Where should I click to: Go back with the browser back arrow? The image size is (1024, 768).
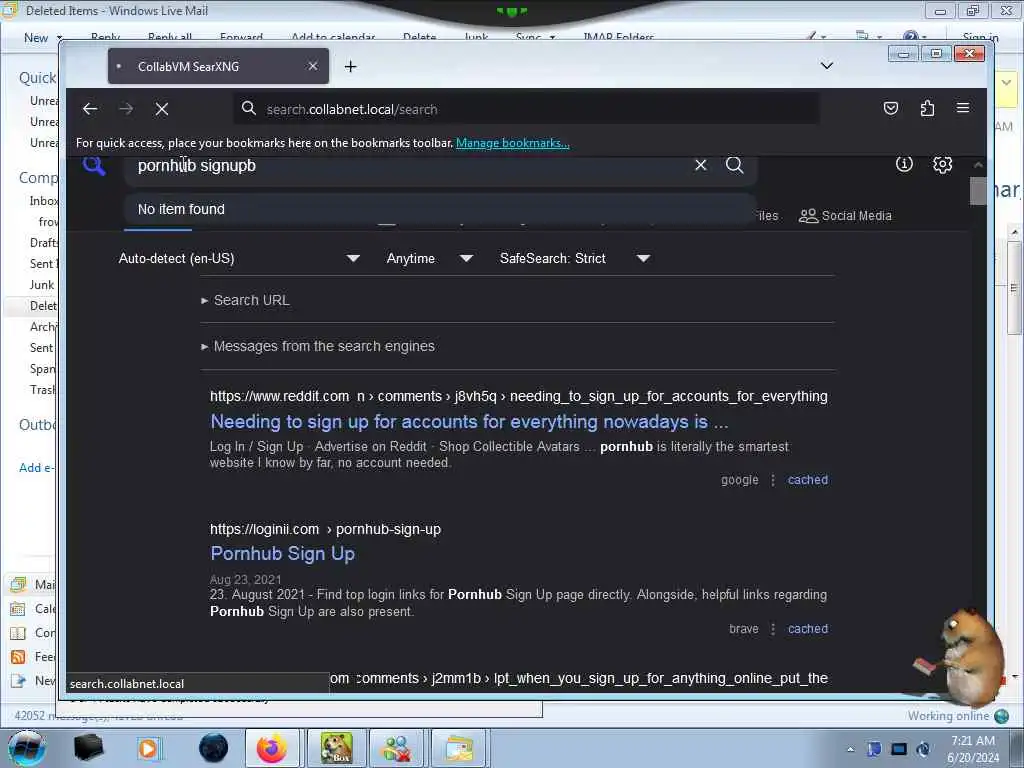click(x=90, y=109)
